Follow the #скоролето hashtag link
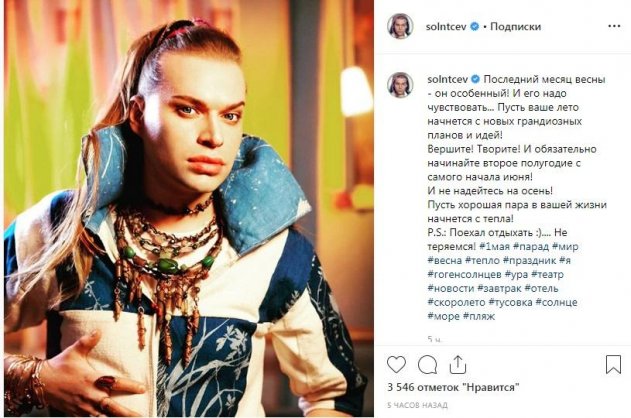Viewport: 631px width, 418px height. point(456,302)
